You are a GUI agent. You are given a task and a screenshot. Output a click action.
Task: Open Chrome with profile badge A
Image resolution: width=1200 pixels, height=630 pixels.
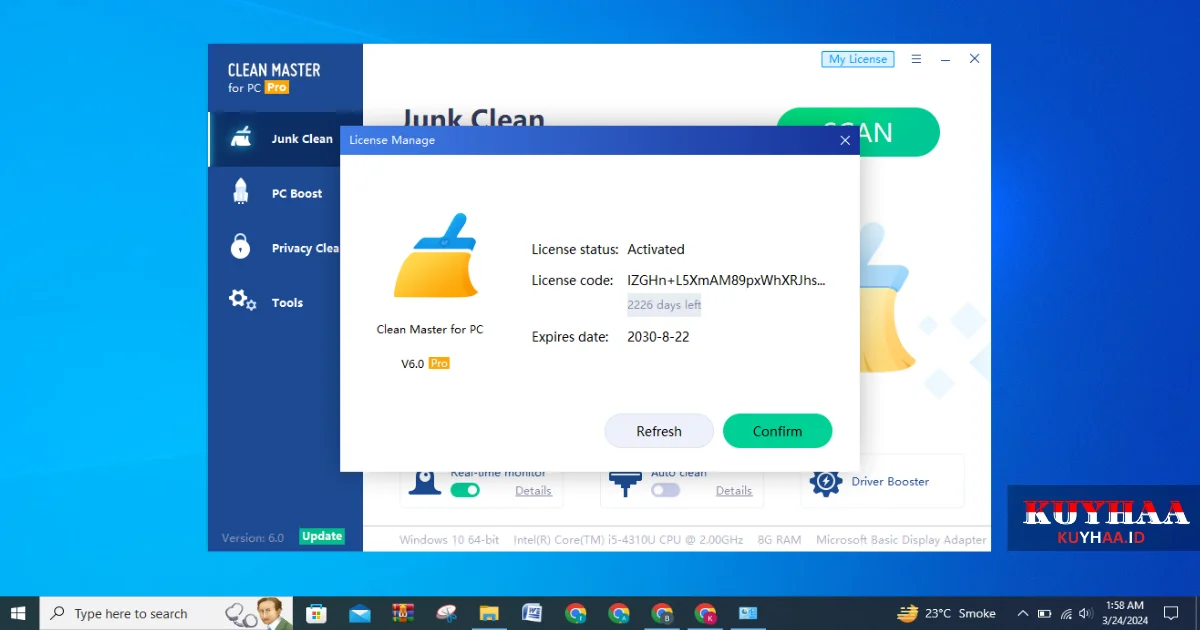(619, 613)
